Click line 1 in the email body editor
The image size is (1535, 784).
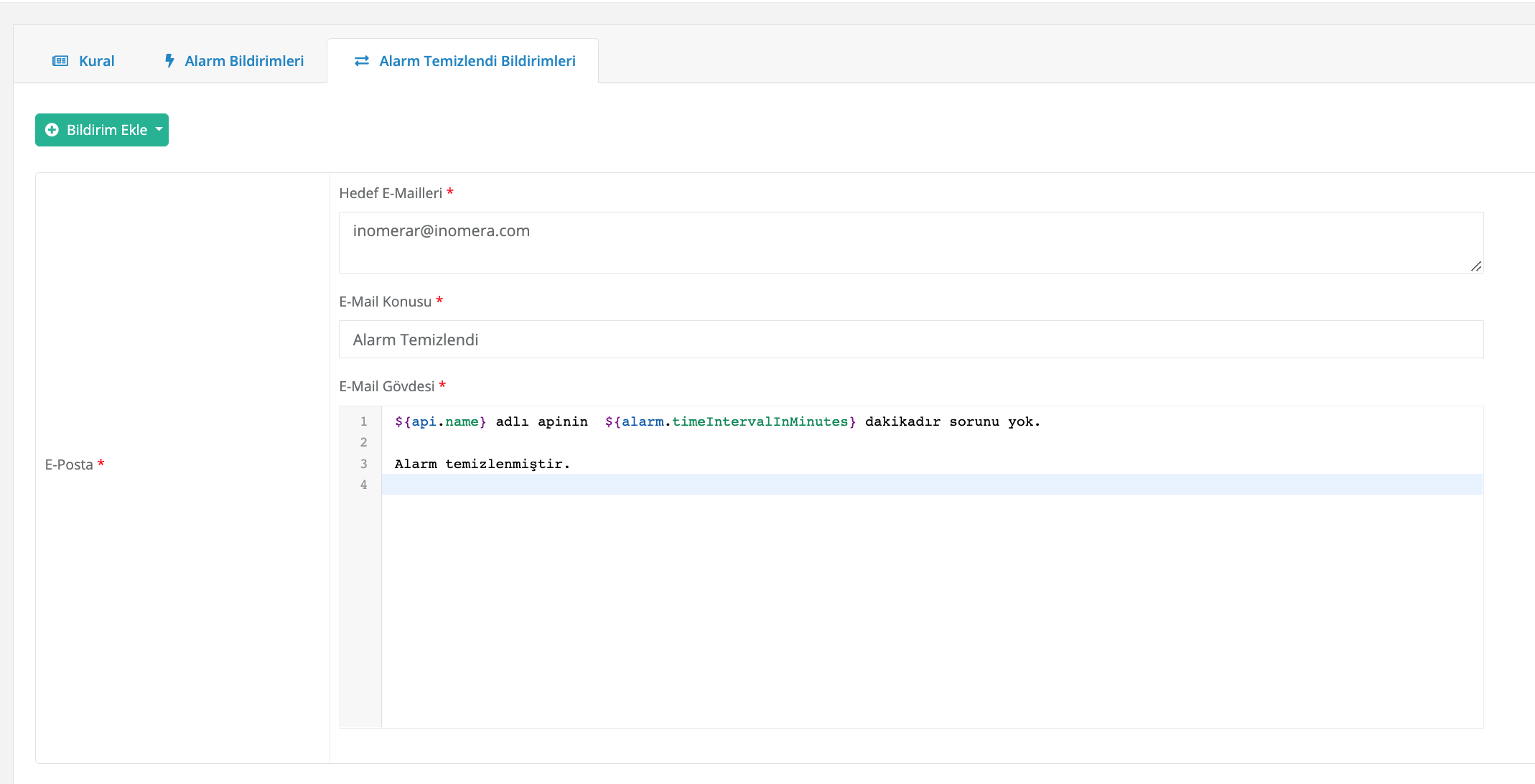click(x=932, y=421)
